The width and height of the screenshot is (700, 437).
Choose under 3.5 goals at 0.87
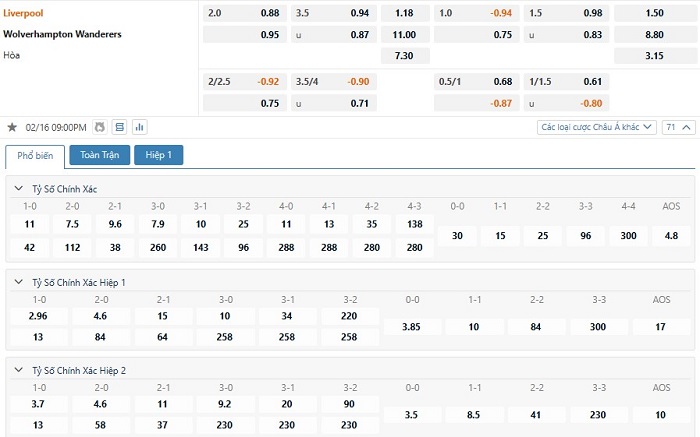pos(333,34)
